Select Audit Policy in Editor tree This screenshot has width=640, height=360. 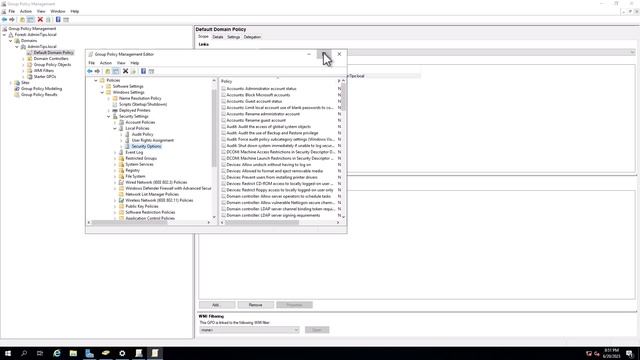point(142,134)
